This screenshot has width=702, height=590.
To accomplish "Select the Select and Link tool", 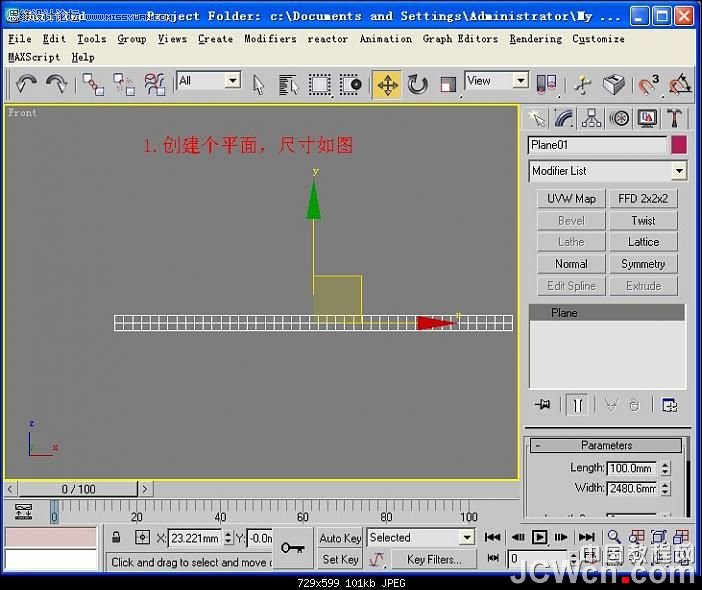I will (x=93, y=84).
